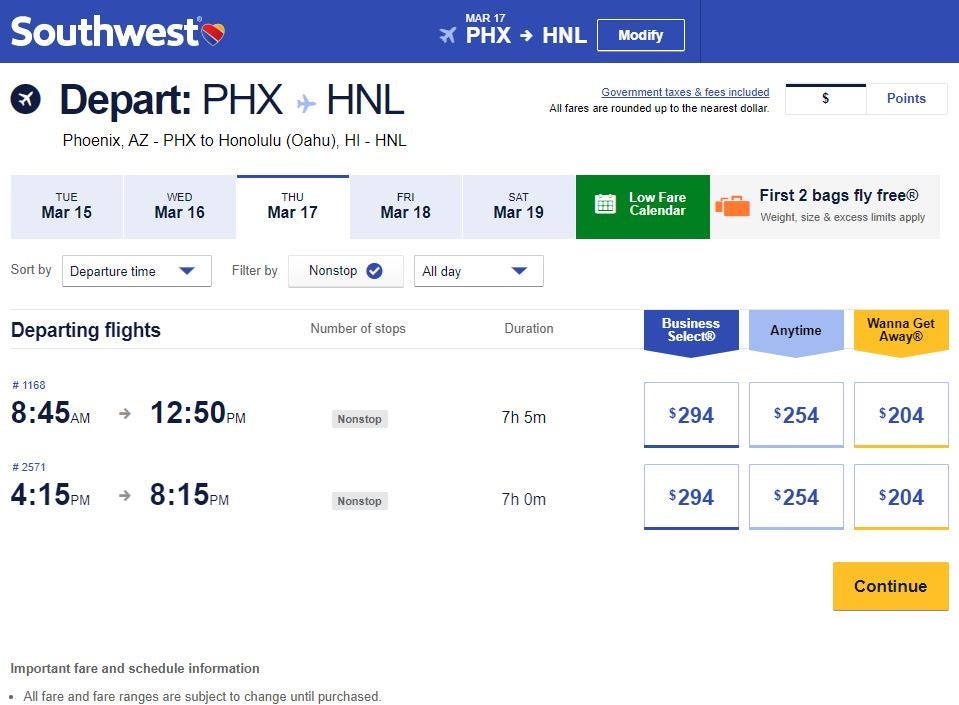The height and width of the screenshot is (705, 959).
Task: Click the Southwest heart logo
Action: click(213, 34)
